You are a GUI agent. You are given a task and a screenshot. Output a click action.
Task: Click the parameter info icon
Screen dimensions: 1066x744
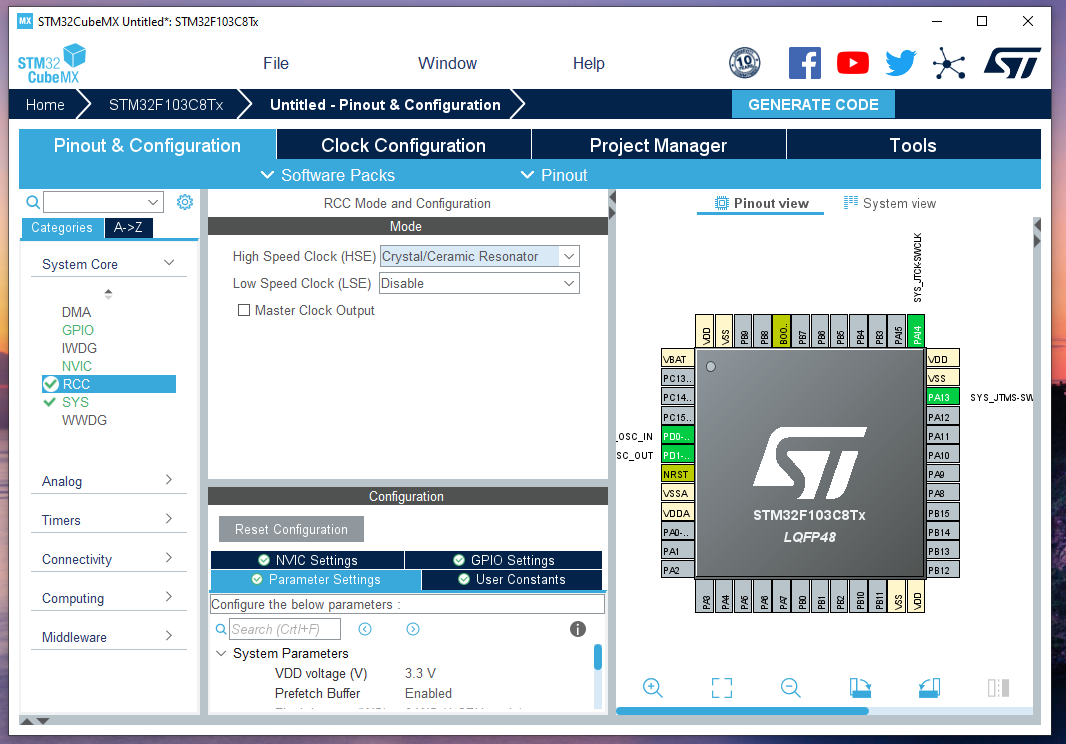[x=577, y=629]
